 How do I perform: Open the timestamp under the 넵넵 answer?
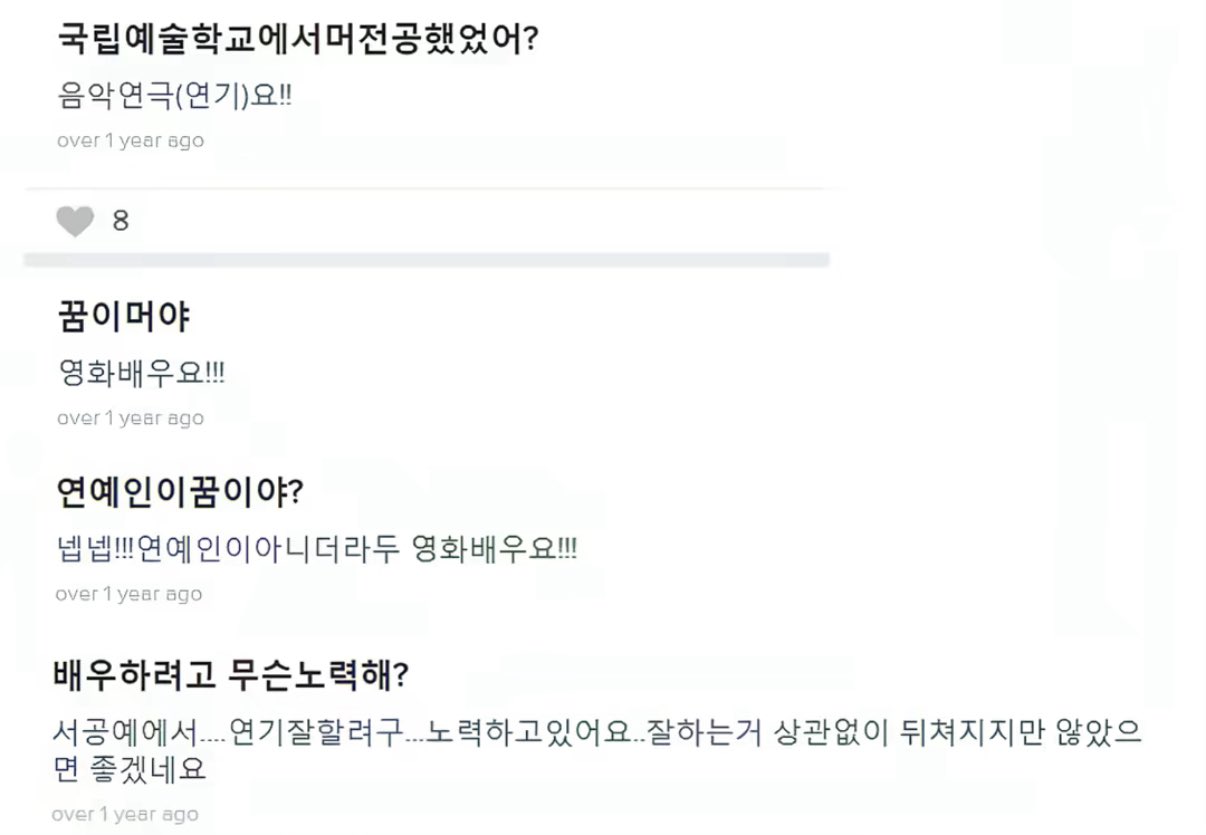pos(129,594)
